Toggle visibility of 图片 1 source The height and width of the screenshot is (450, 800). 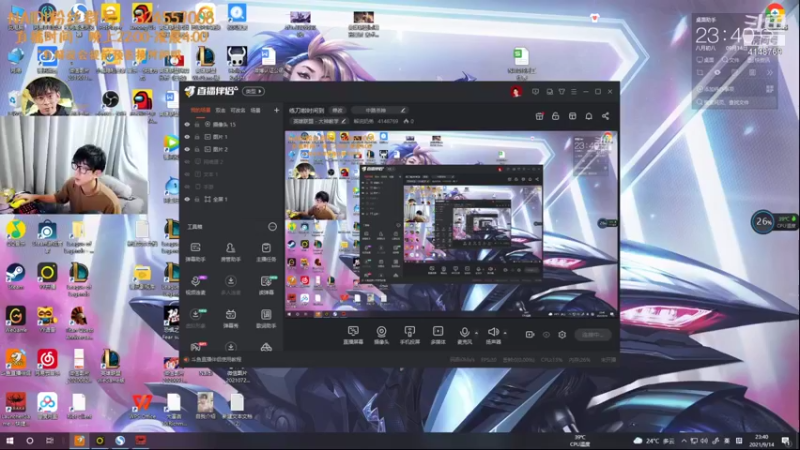tap(187, 137)
